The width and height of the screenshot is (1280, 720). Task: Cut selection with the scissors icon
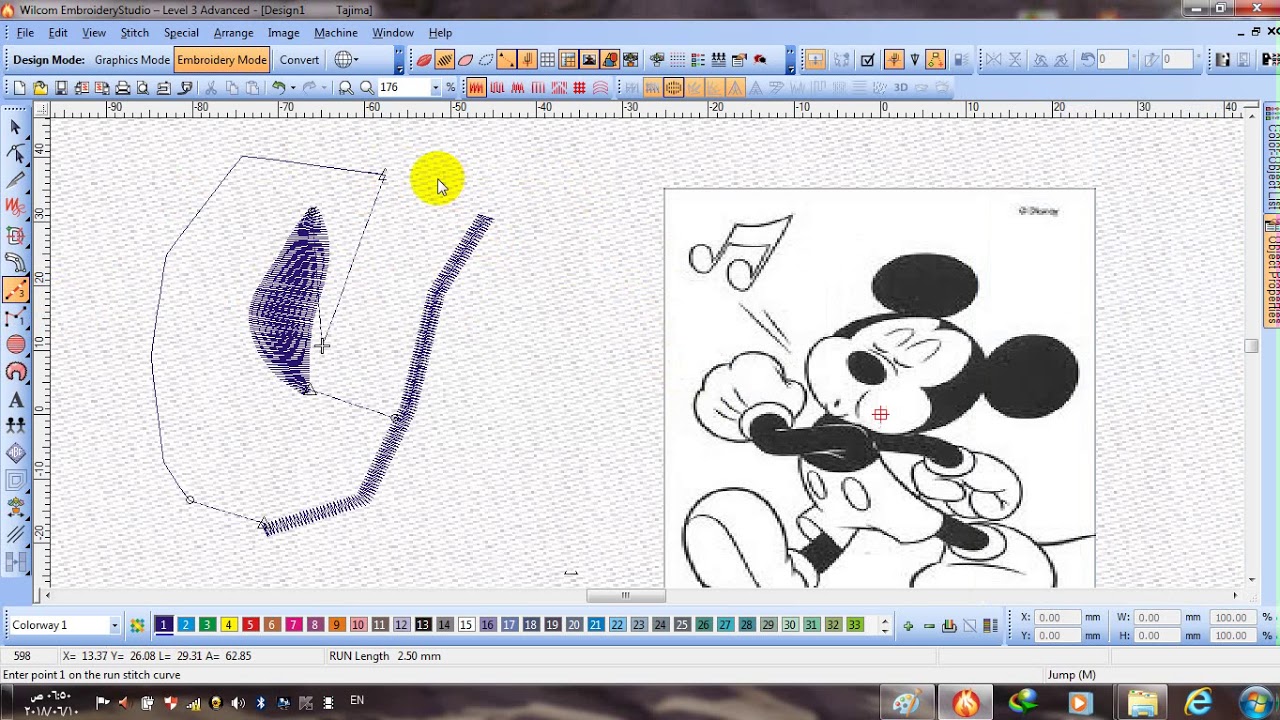211,88
